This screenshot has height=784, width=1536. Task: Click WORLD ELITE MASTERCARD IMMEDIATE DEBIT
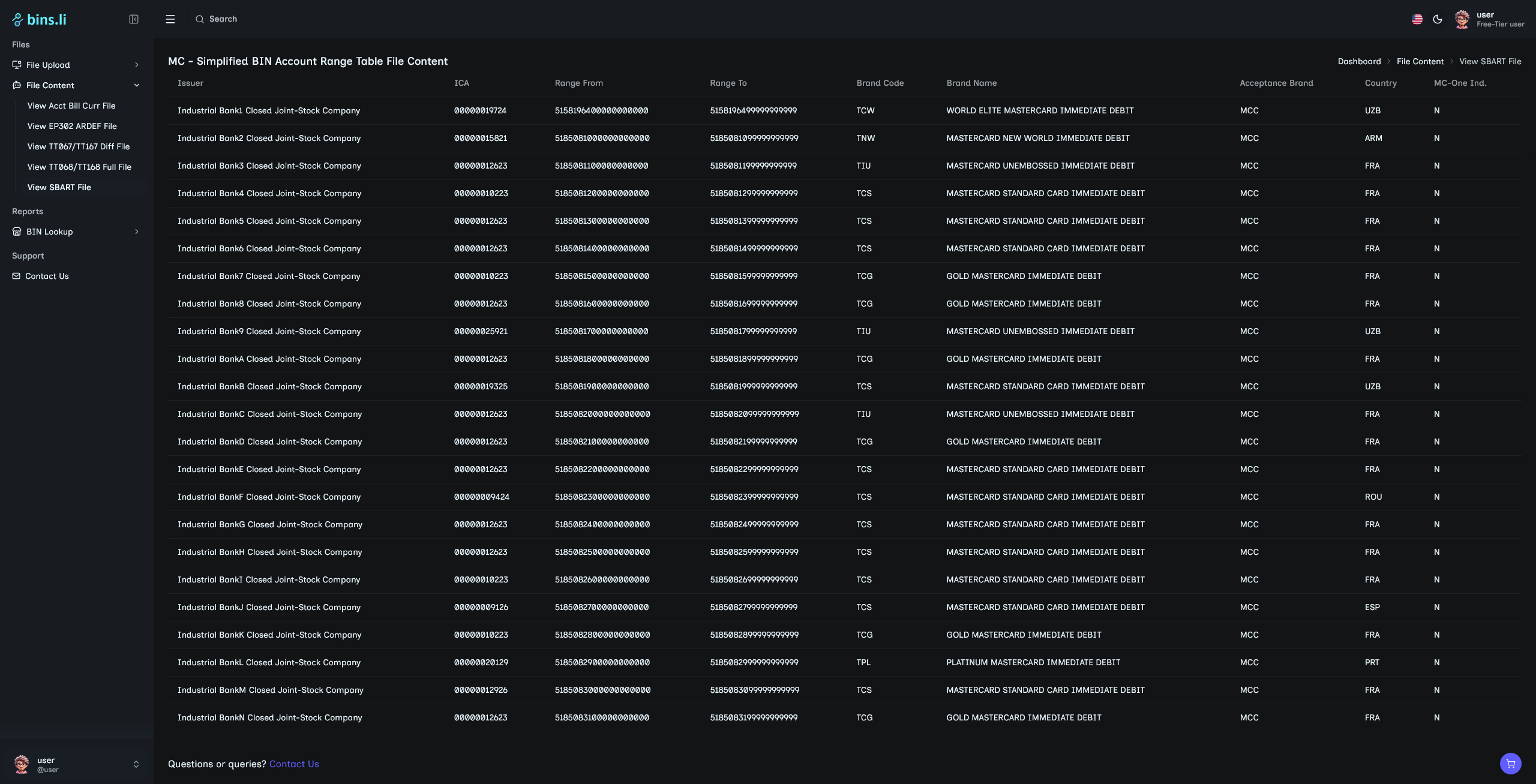[x=1040, y=110]
